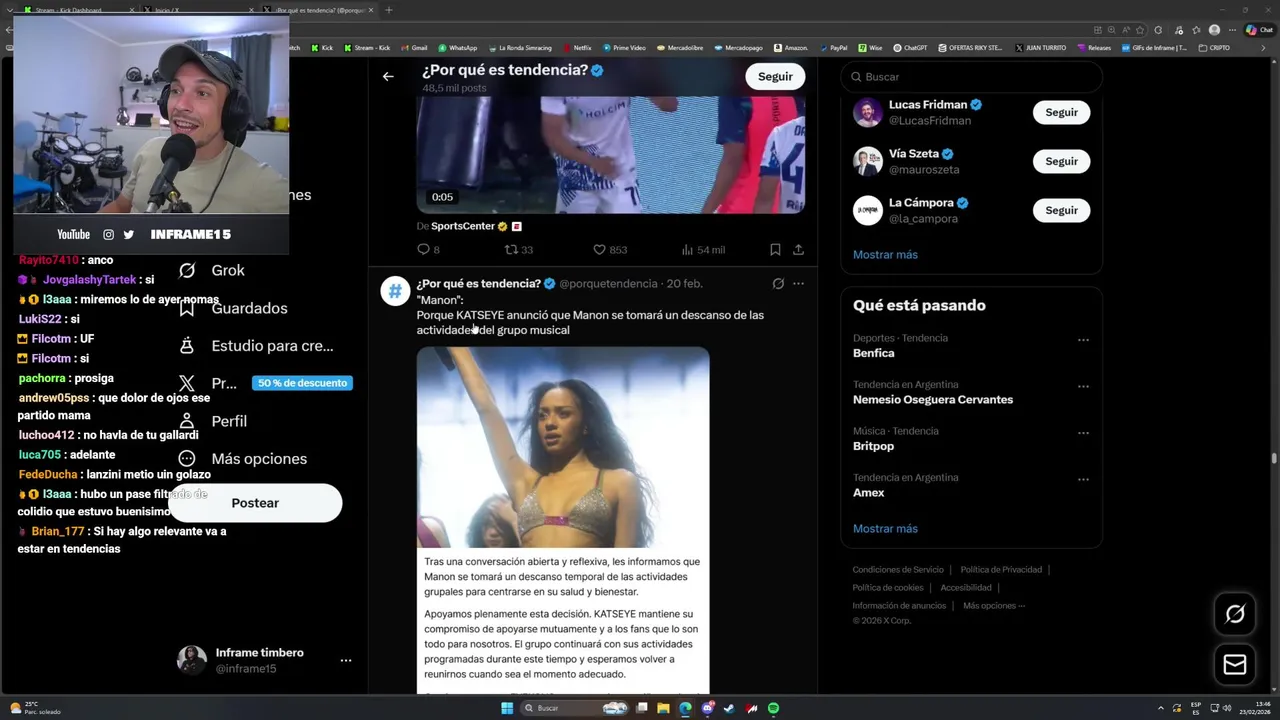Go to Perfil in the sidebar

click(212, 421)
